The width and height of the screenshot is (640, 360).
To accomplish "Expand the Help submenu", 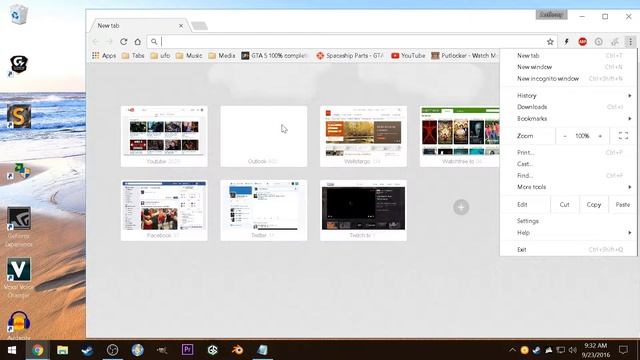I will [568, 233].
